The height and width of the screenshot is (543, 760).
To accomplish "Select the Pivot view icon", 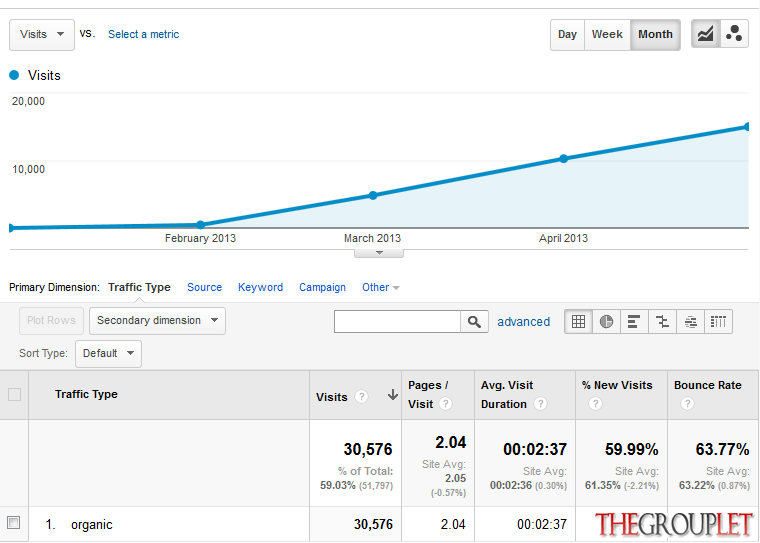I will 718,321.
